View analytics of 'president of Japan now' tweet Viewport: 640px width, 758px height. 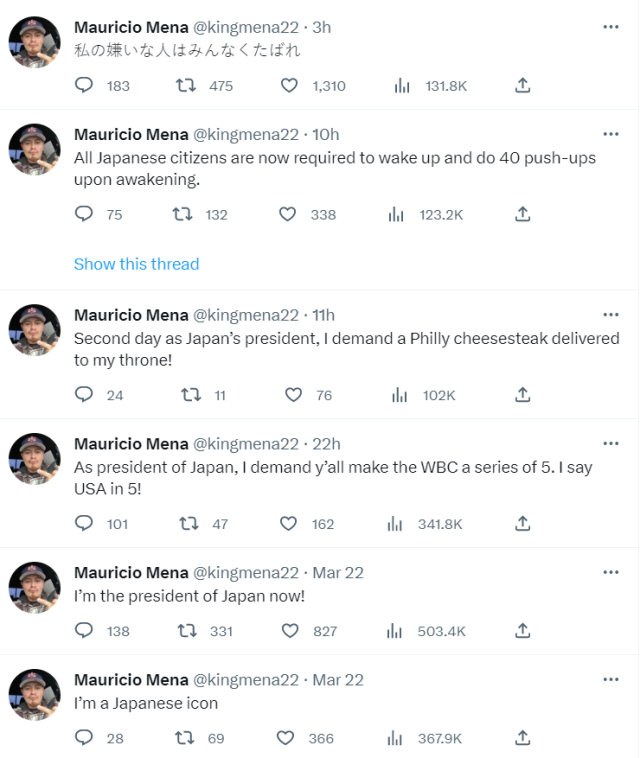pos(400,631)
